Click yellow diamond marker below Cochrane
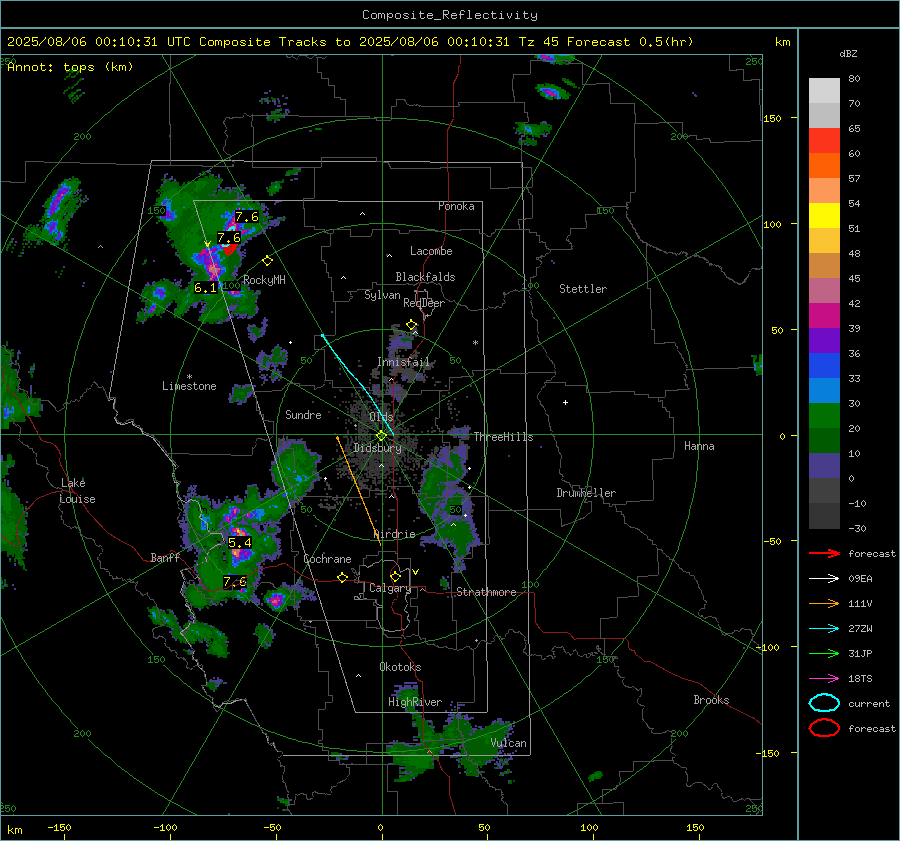This screenshot has width=900, height=841. (x=342, y=577)
